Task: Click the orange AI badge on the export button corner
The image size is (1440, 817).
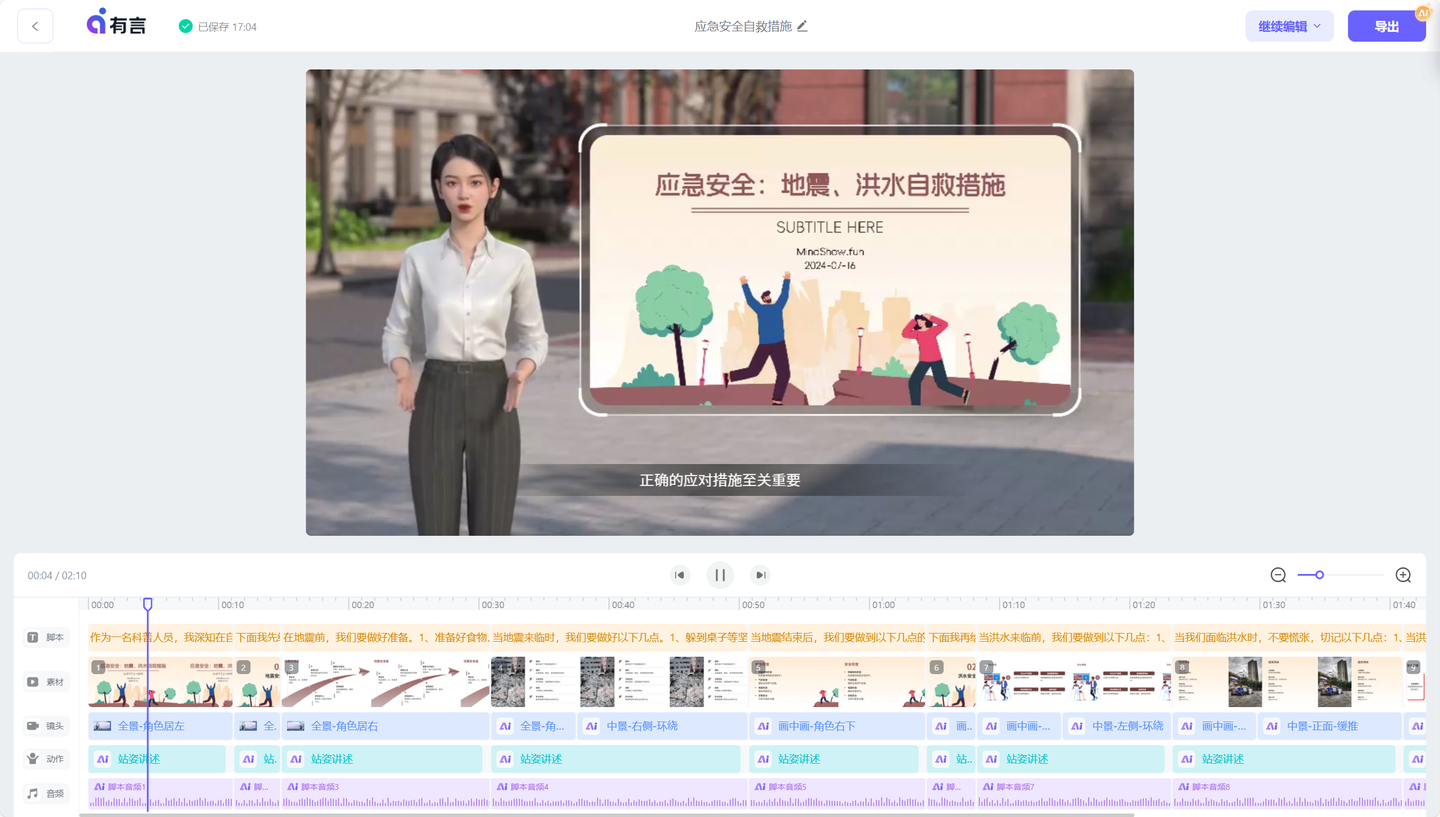Action: point(1422,13)
